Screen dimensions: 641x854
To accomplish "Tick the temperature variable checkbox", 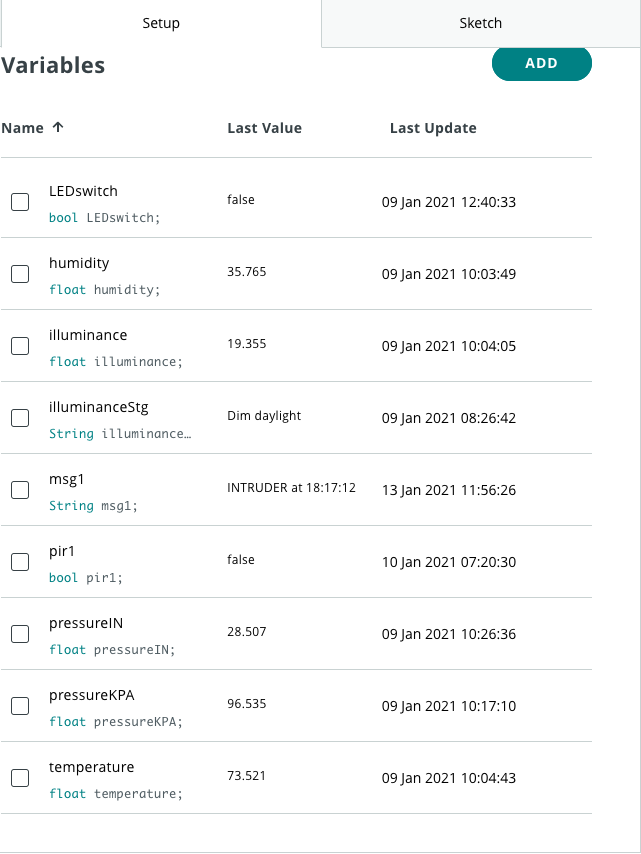I will point(20,778).
